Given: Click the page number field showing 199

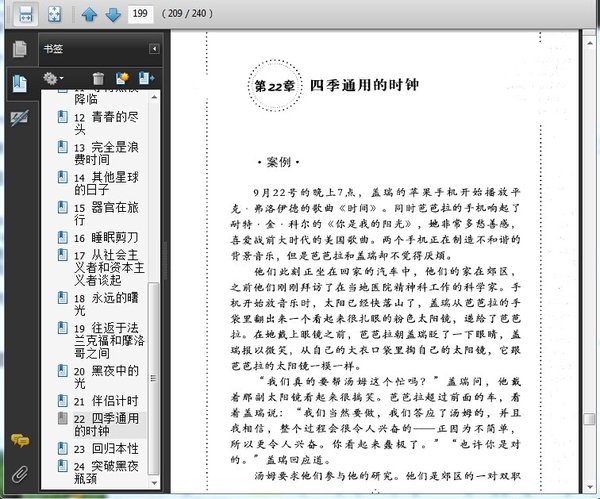Looking at the screenshot, I should [x=140, y=14].
